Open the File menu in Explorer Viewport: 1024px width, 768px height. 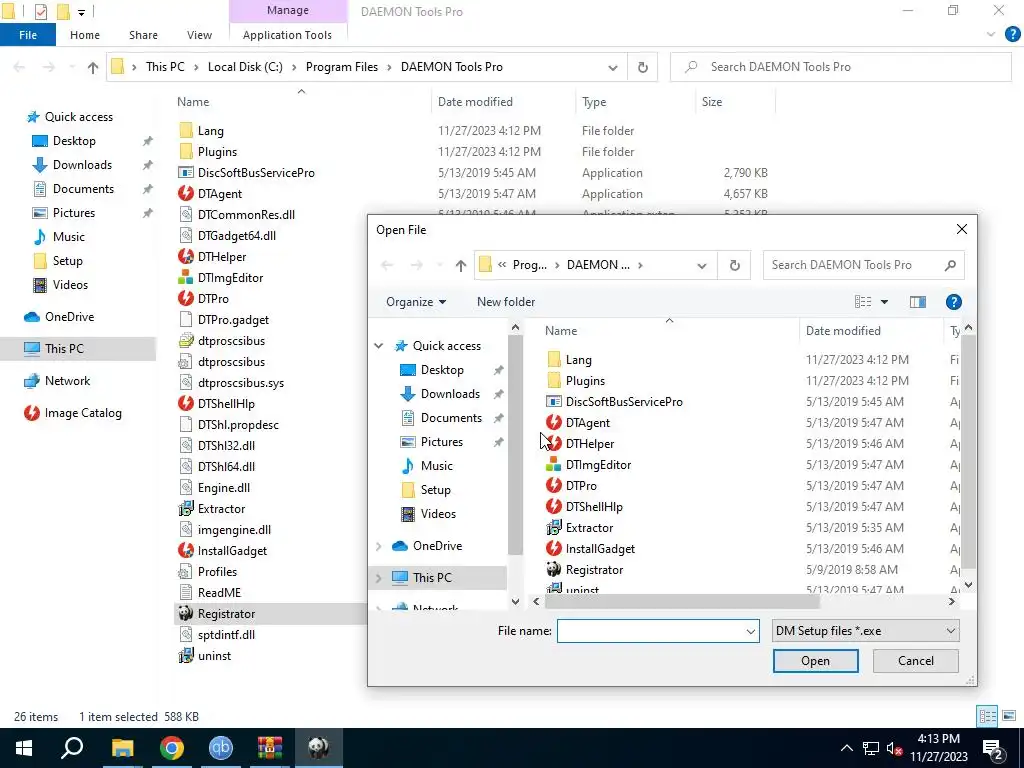click(28, 35)
